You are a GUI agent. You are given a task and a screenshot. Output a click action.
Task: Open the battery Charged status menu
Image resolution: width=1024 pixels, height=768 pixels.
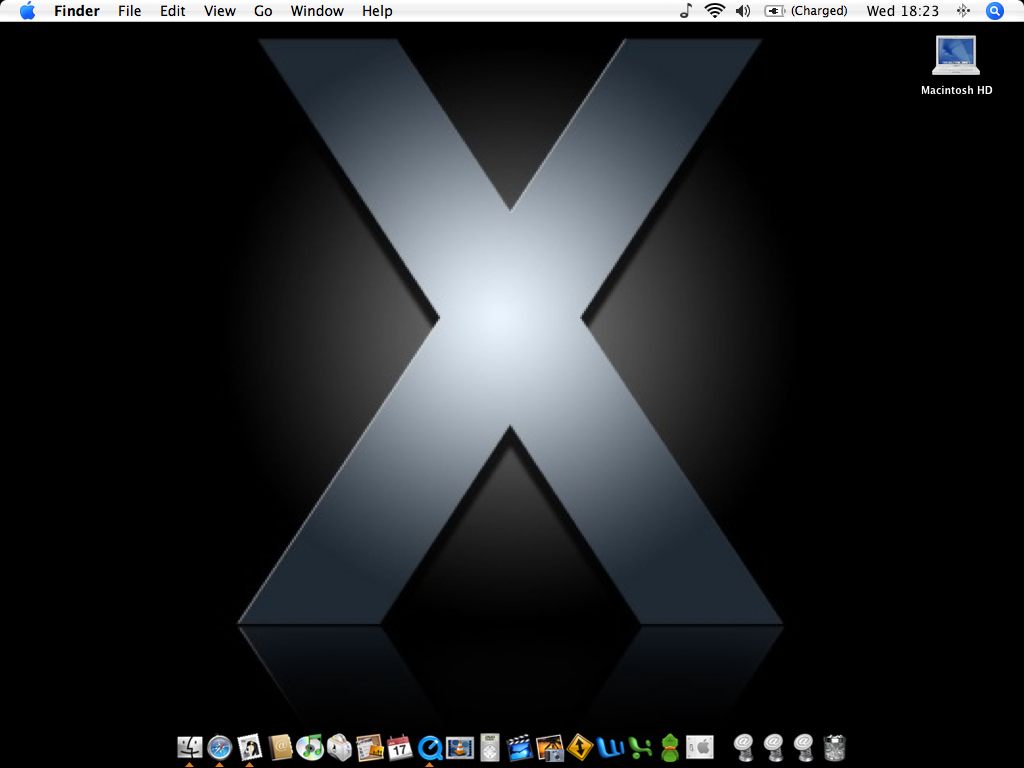806,11
